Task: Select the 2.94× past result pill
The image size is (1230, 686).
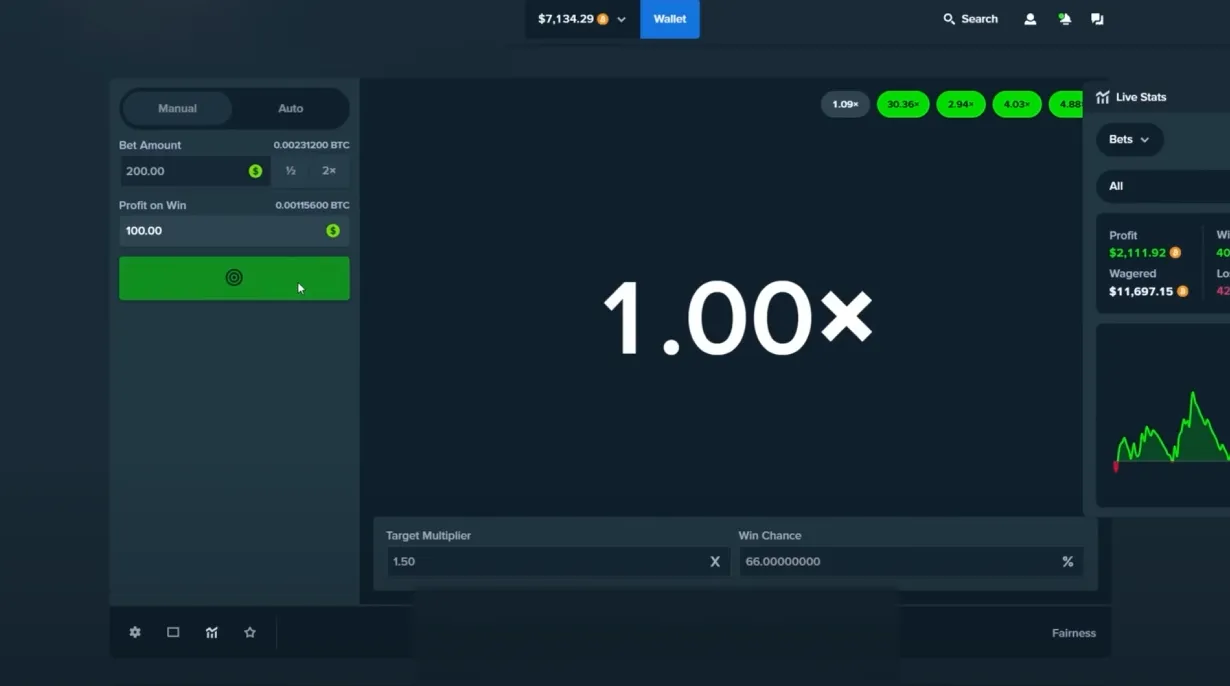Action: coord(961,104)
